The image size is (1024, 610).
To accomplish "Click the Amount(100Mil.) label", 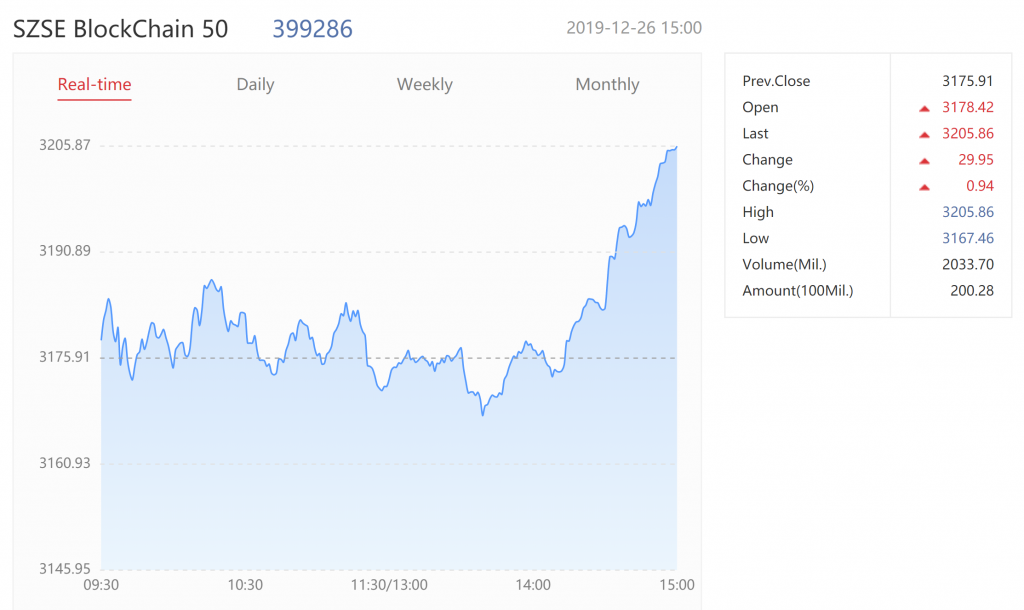I will pyautogui.click(x=797, y=291).
